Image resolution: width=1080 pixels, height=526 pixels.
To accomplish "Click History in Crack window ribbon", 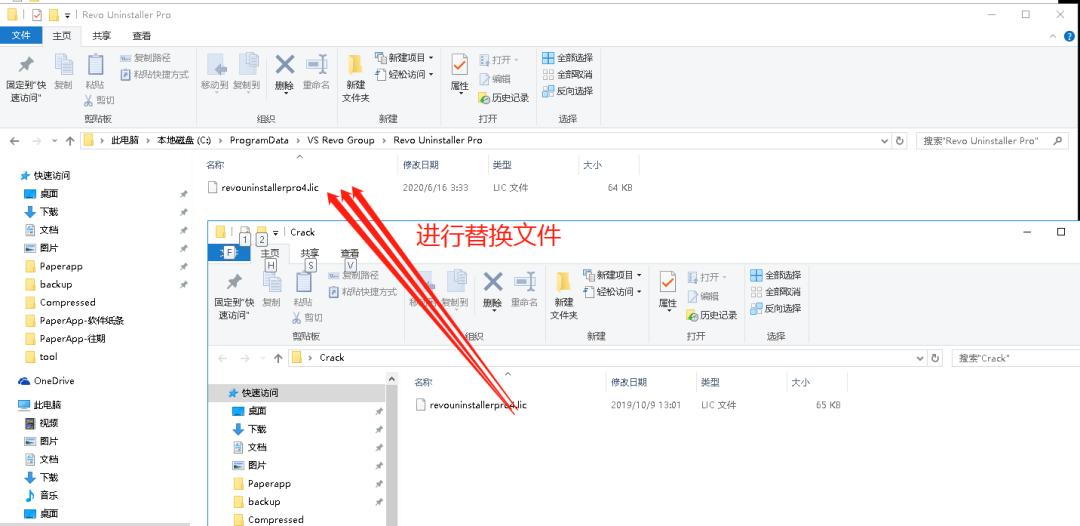I will [x=712, y=315].
